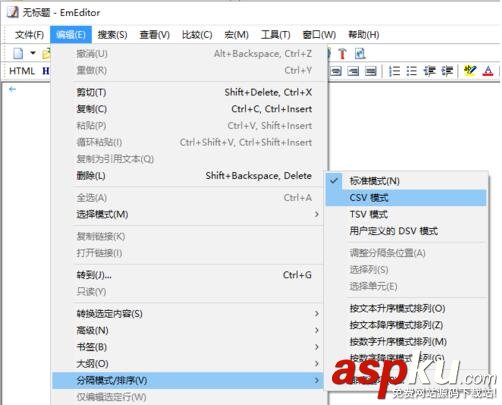
Task: Choose 按文本升序模式排列(O)
Action: point(406,308)
